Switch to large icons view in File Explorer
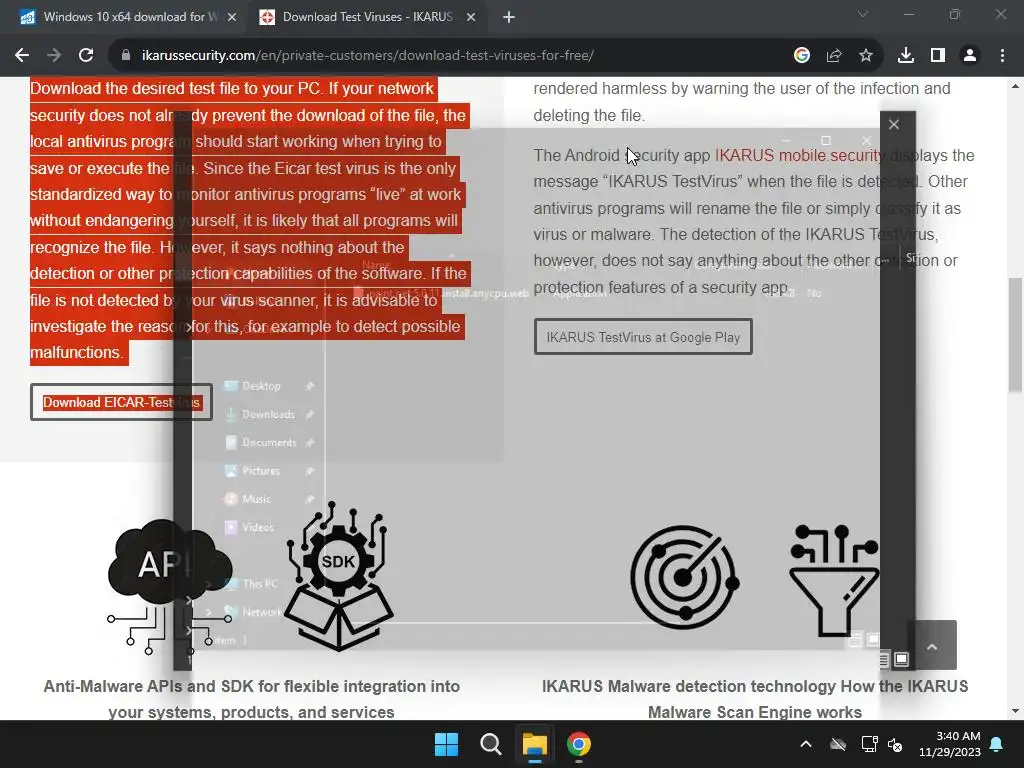1024x768 pixels. tap(901, 659)
